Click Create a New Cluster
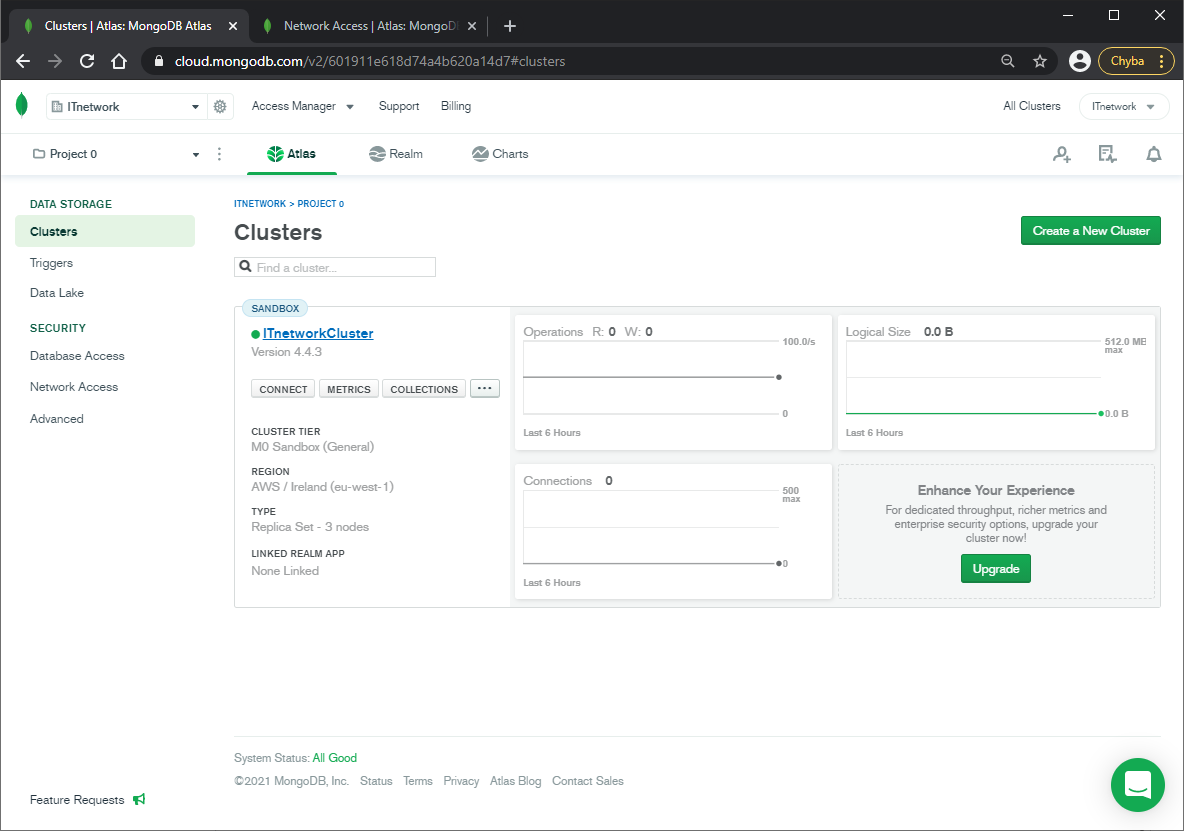 [1090, 230]
